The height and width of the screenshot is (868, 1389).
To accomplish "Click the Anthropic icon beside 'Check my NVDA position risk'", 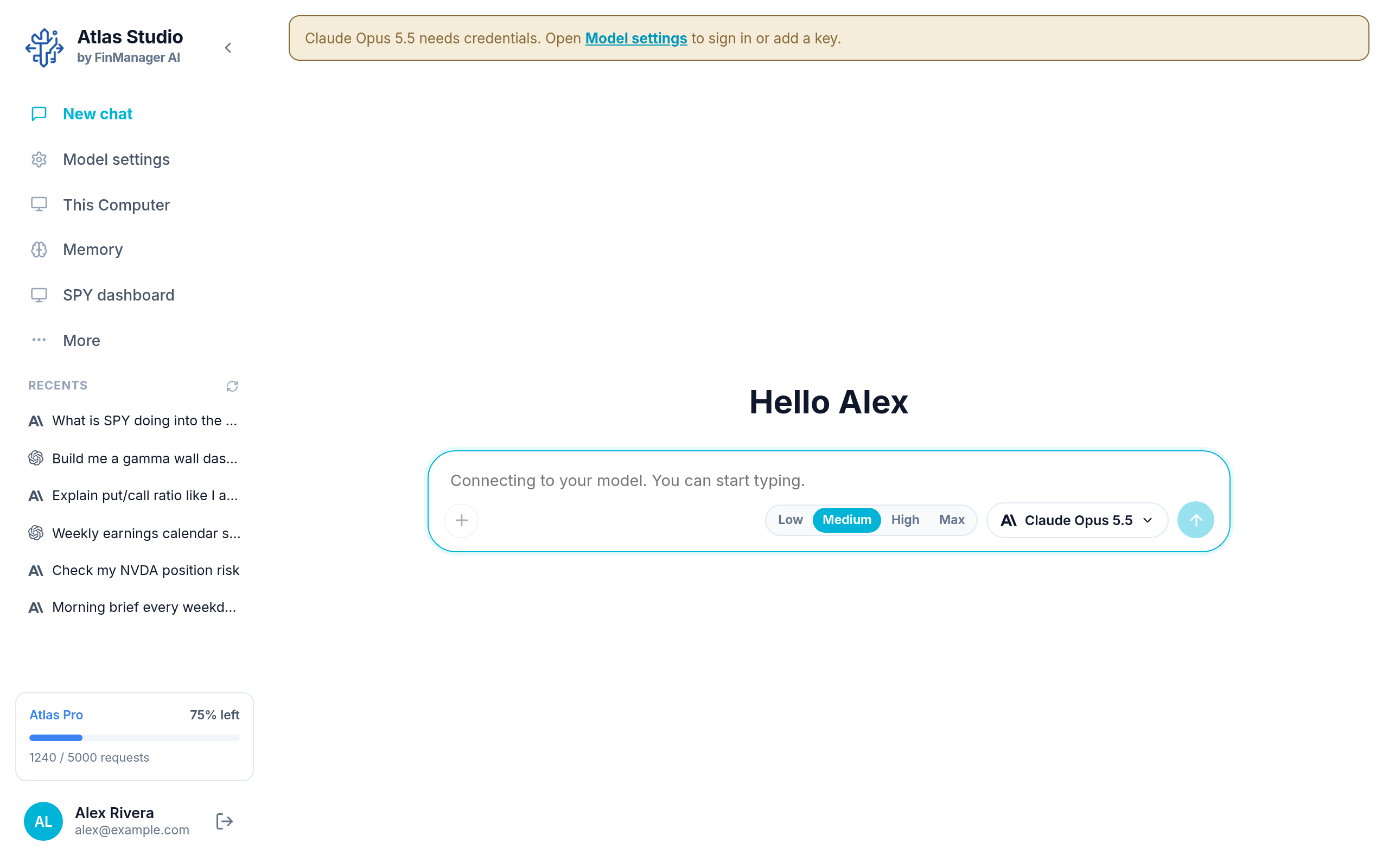I will 36,571.
